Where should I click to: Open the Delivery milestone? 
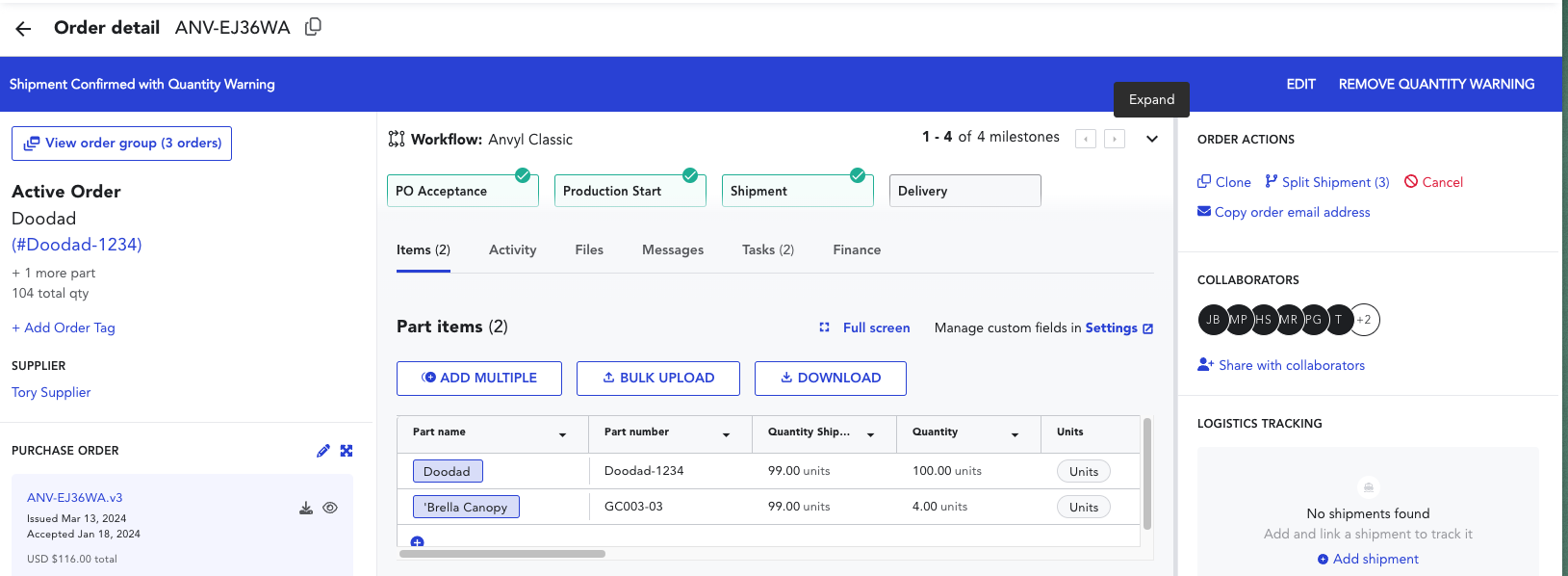[965, 191]
